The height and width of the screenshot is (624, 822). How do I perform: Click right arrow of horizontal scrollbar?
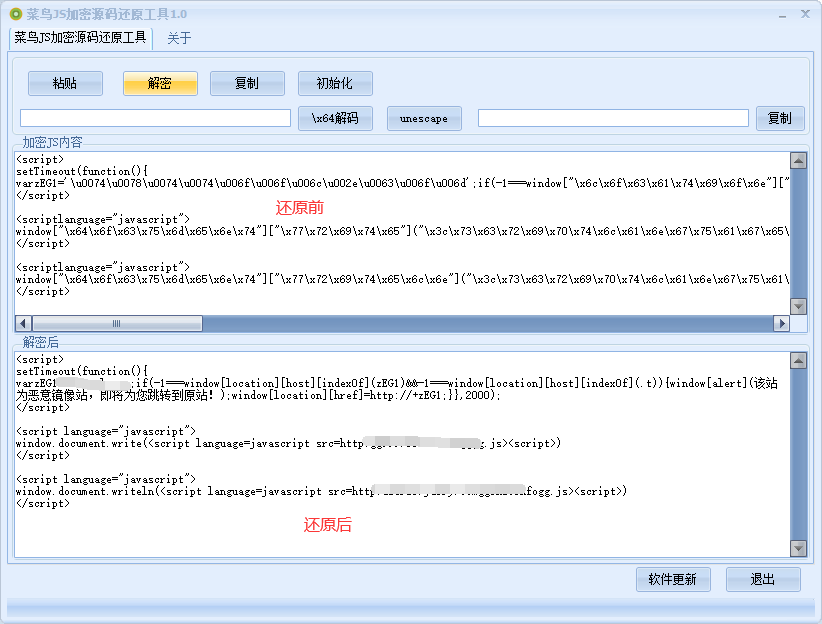(x=781, y=324)
